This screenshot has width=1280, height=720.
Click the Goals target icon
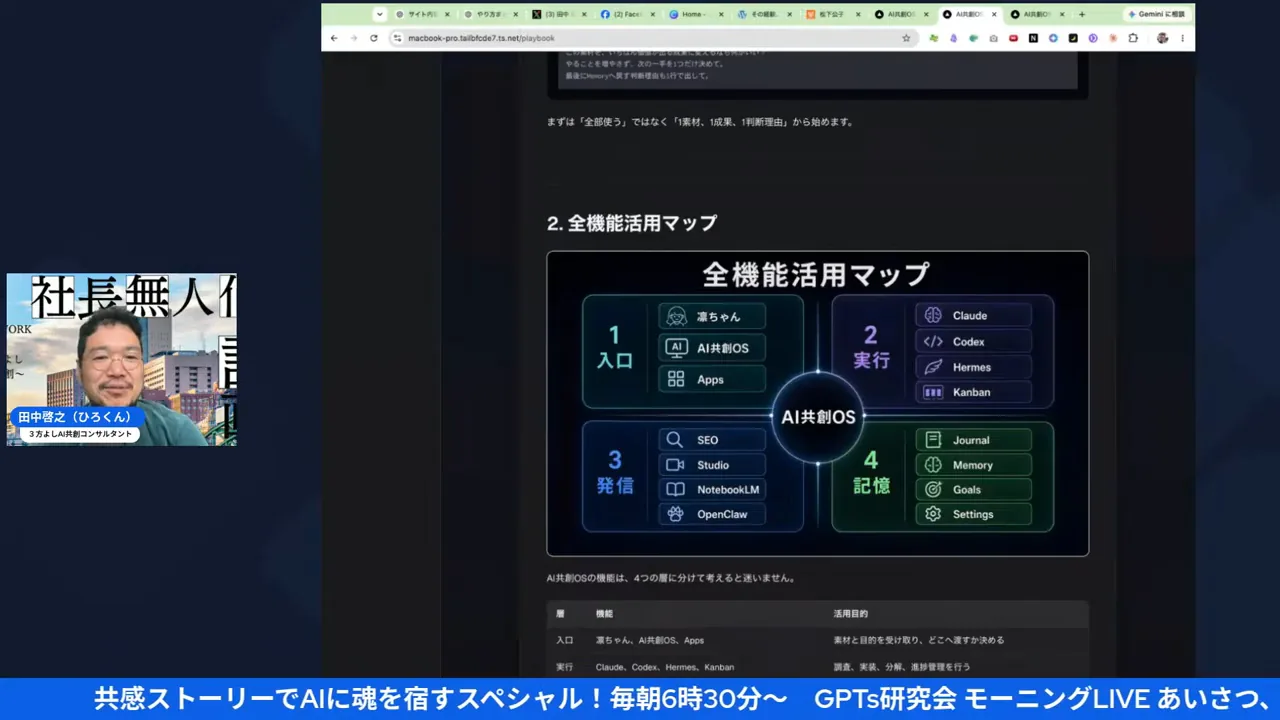tap(933, 490)
